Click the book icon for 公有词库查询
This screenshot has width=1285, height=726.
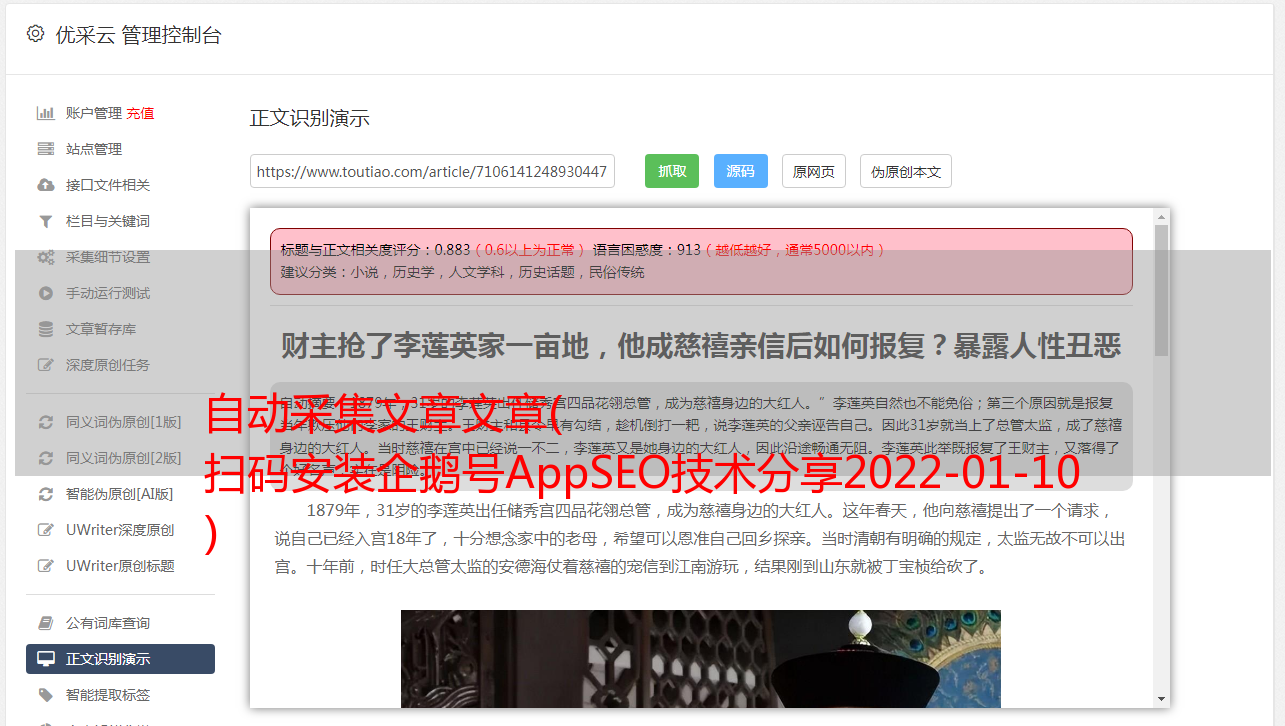pos(45,623)
